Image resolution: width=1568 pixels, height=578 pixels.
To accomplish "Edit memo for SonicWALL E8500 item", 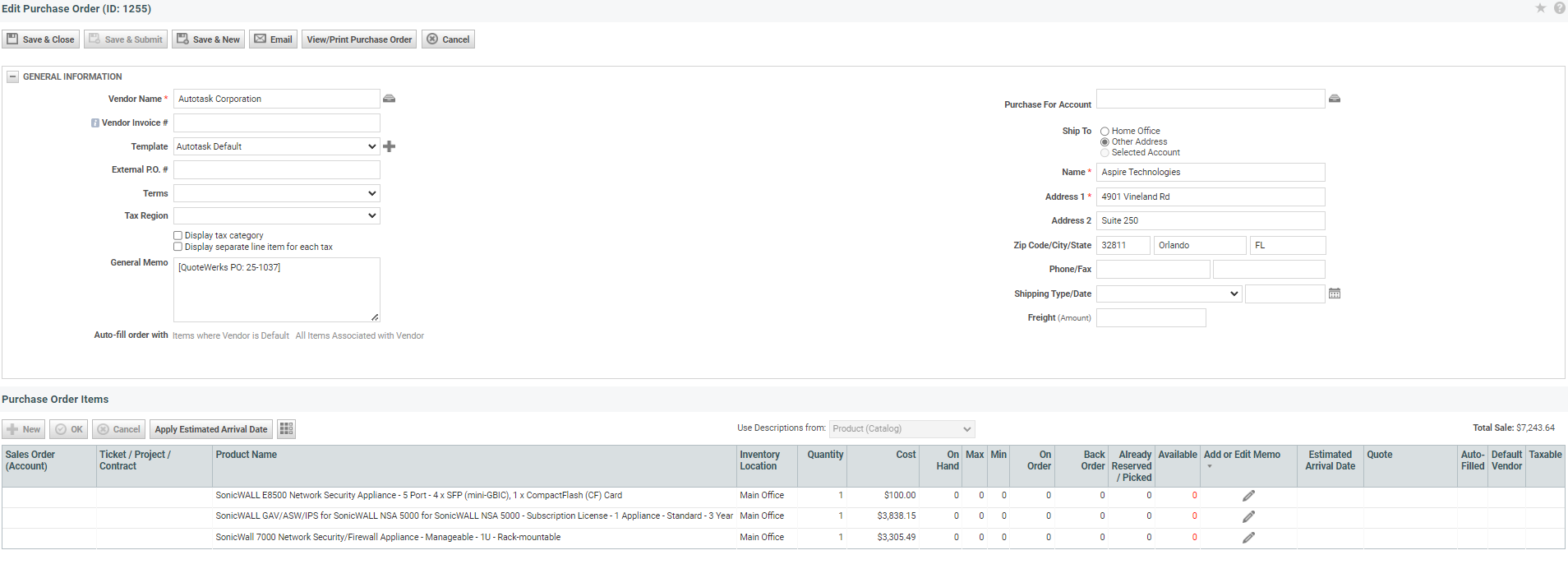I will pos(1248,496).
